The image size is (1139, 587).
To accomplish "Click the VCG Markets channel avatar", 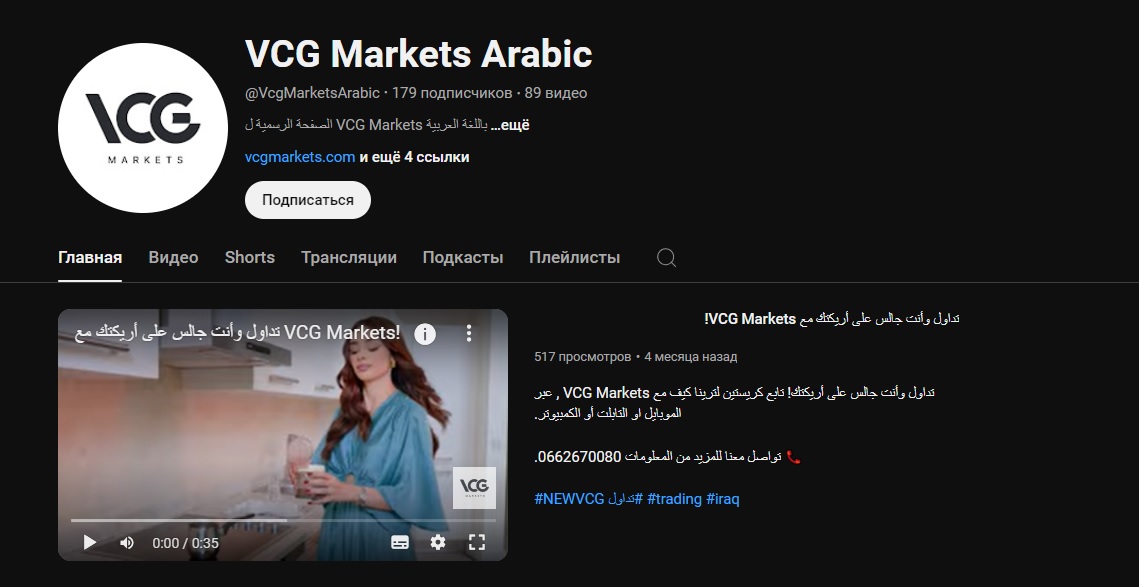I will (143, 128).
